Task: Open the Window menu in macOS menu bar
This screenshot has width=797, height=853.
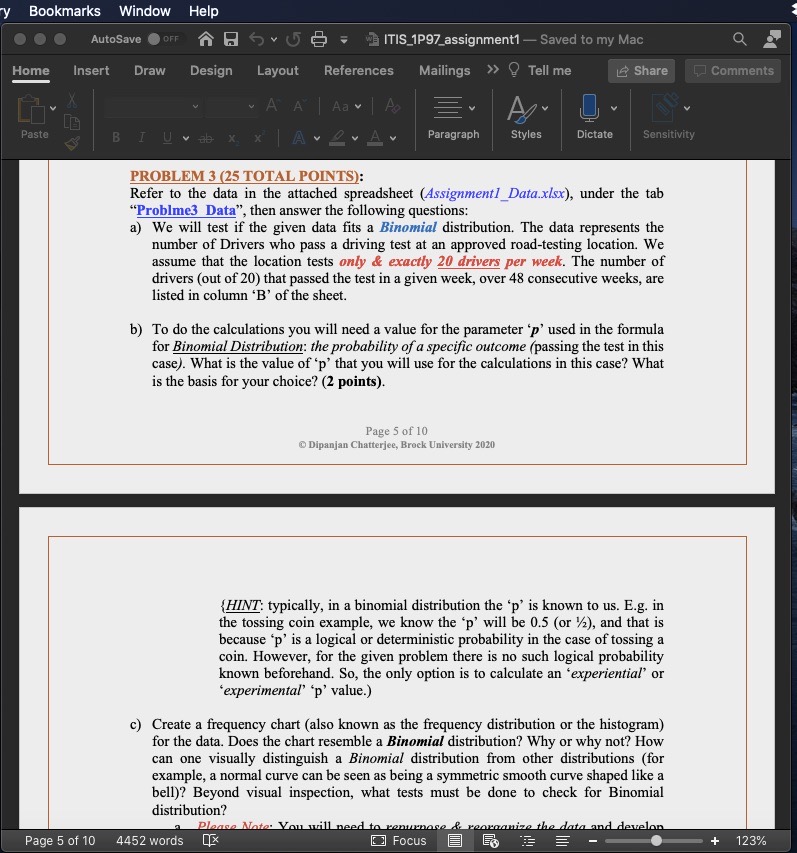Action: coord(145,11)
